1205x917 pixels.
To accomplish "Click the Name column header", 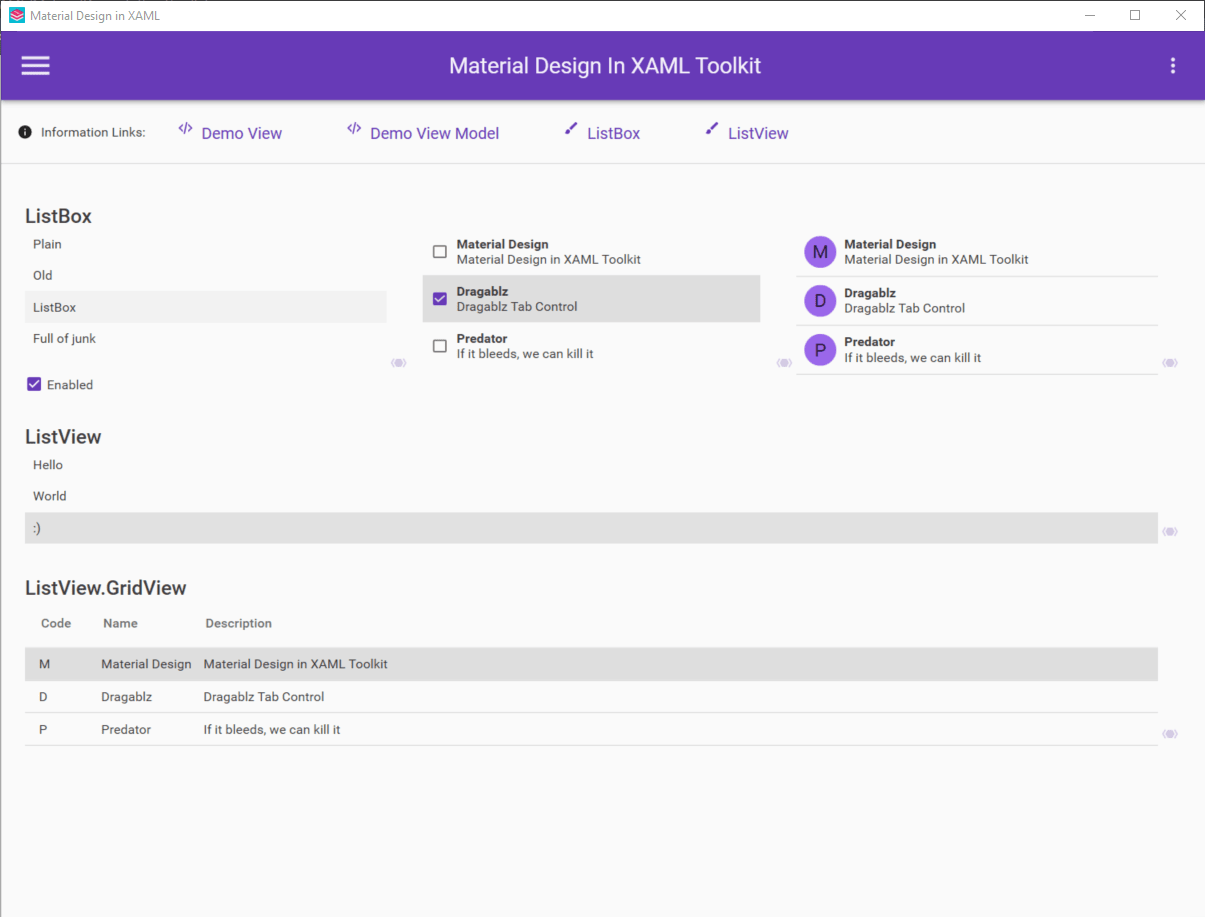I will click(120, 623).
